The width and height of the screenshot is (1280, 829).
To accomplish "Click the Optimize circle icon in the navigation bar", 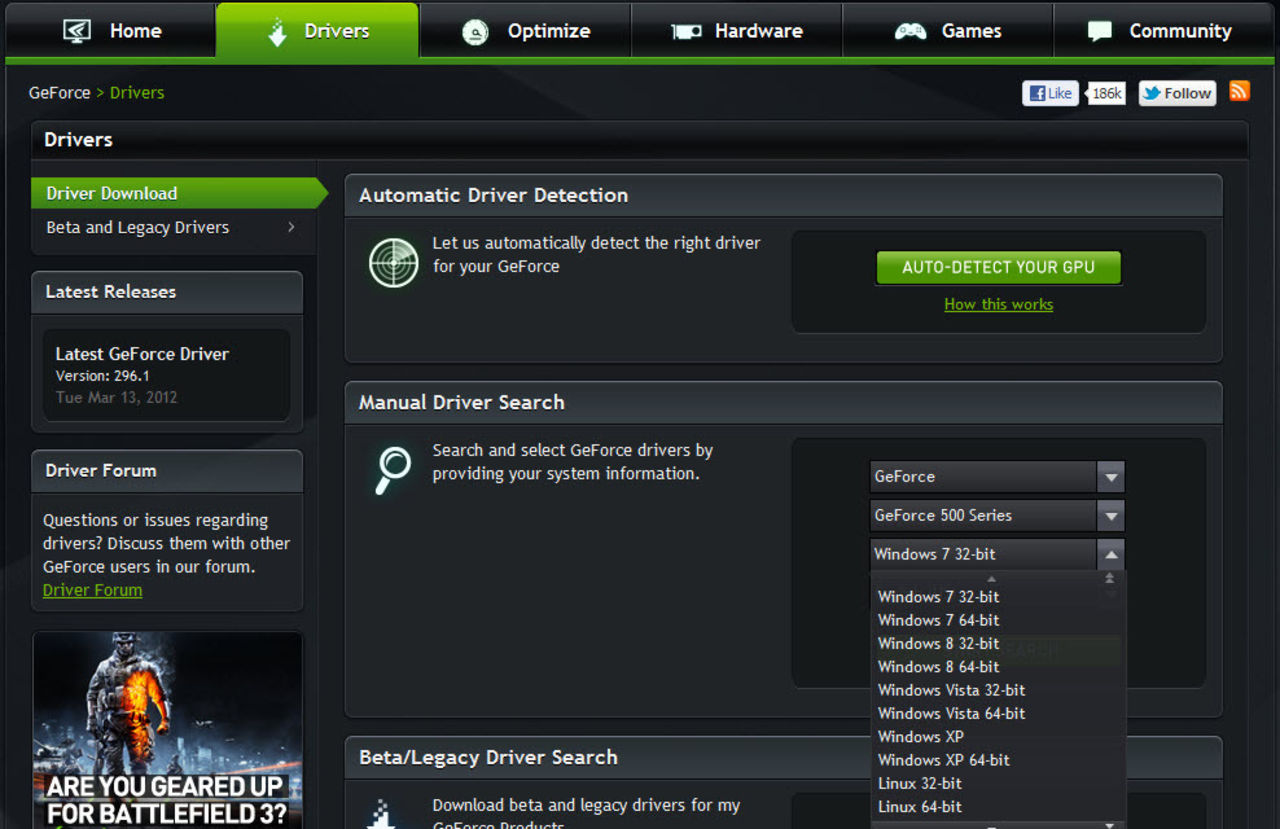I will 474,30.
